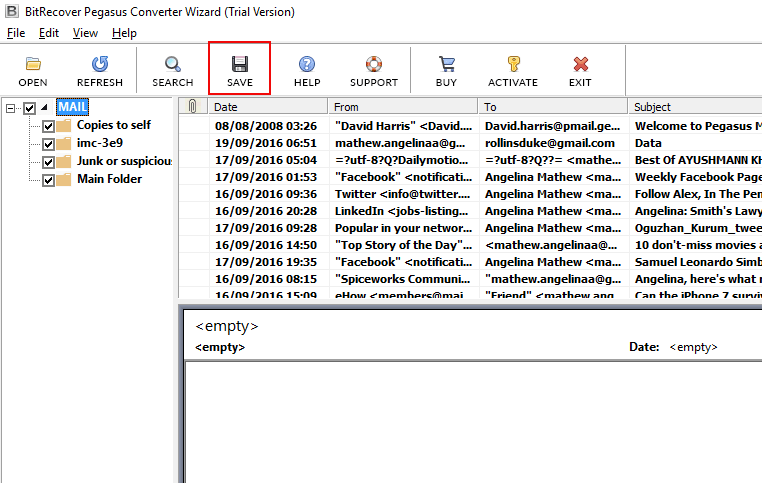
Task: Select the Popular in your network email
Action: (x=470, y=228)
